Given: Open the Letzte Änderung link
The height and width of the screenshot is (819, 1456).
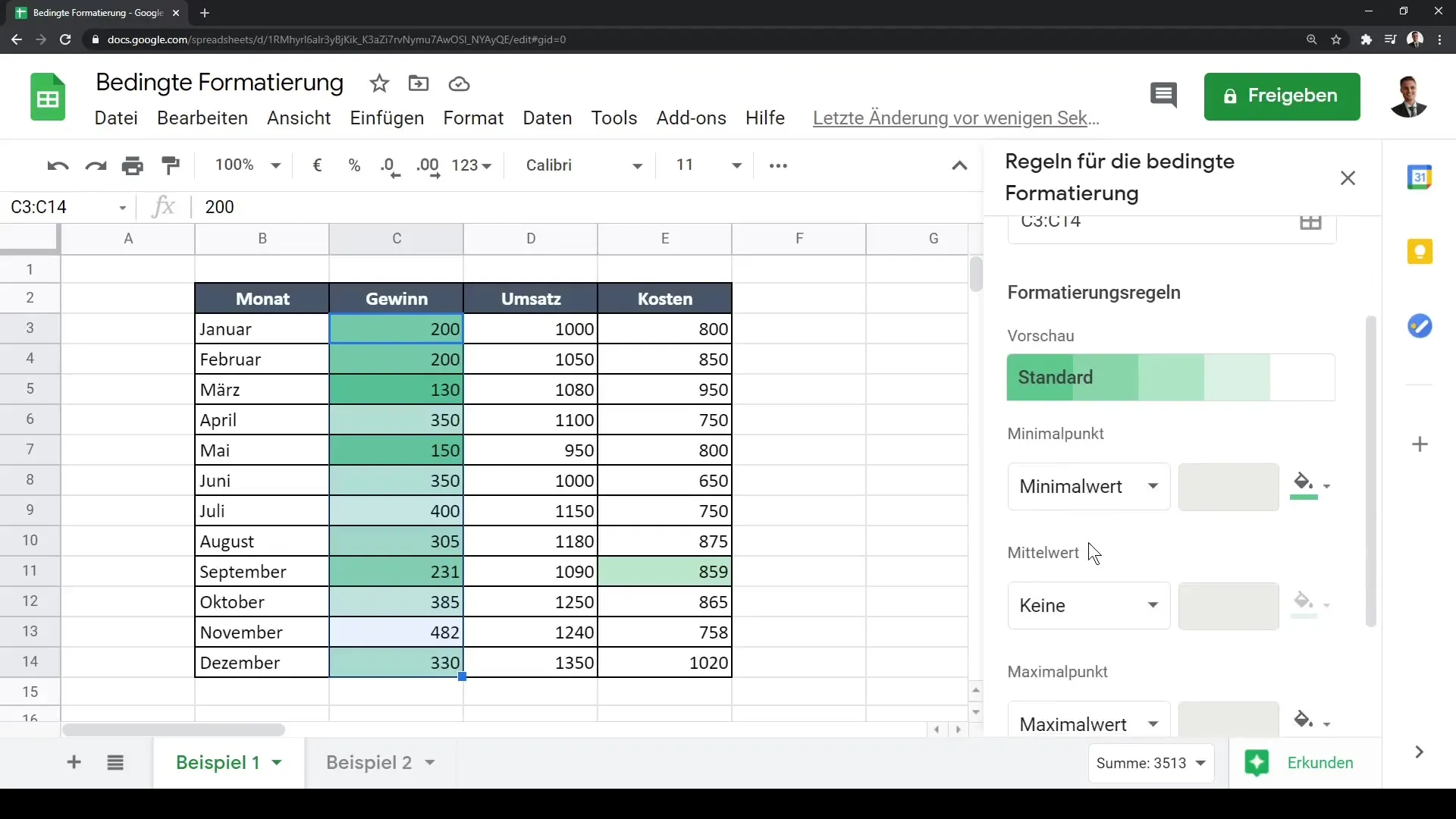Looking at the screenshot, I should [x=955, y=118].
